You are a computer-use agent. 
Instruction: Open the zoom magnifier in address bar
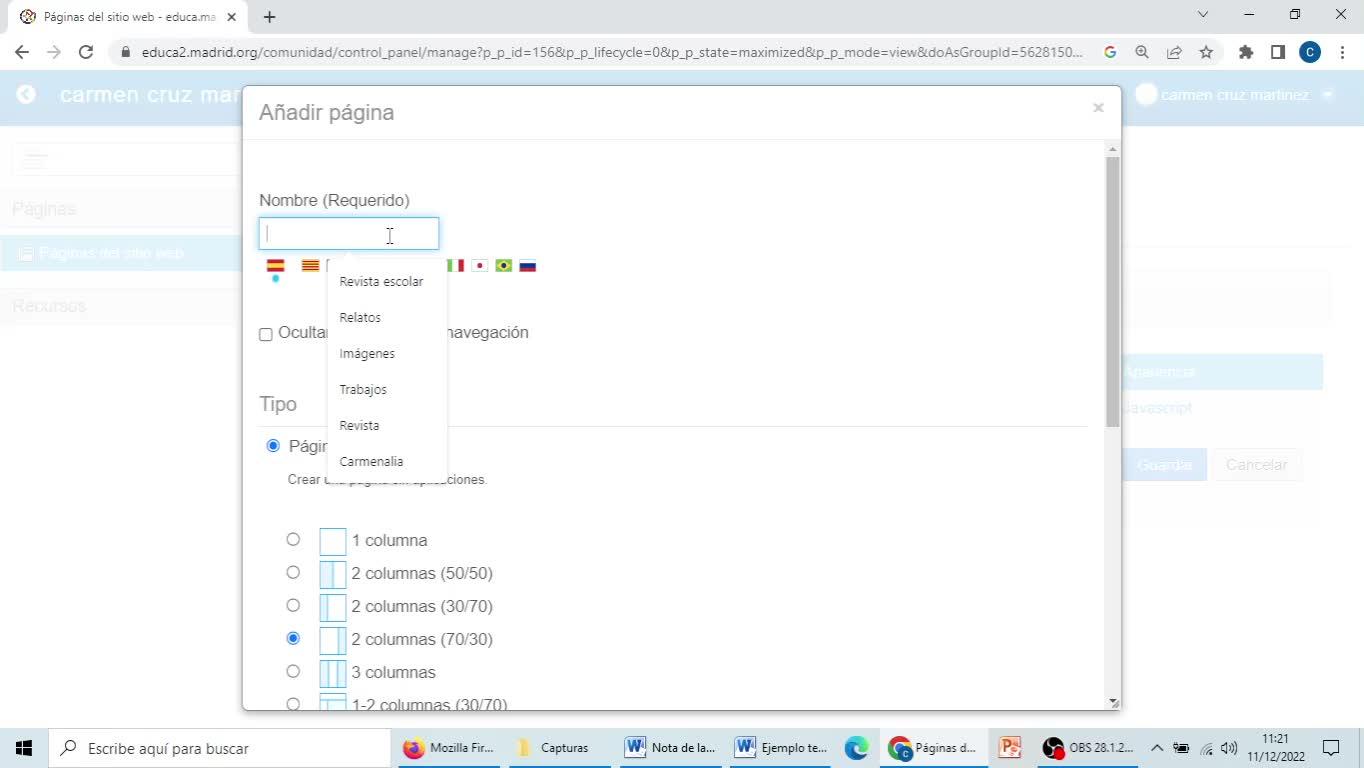tap(1142, 52)
